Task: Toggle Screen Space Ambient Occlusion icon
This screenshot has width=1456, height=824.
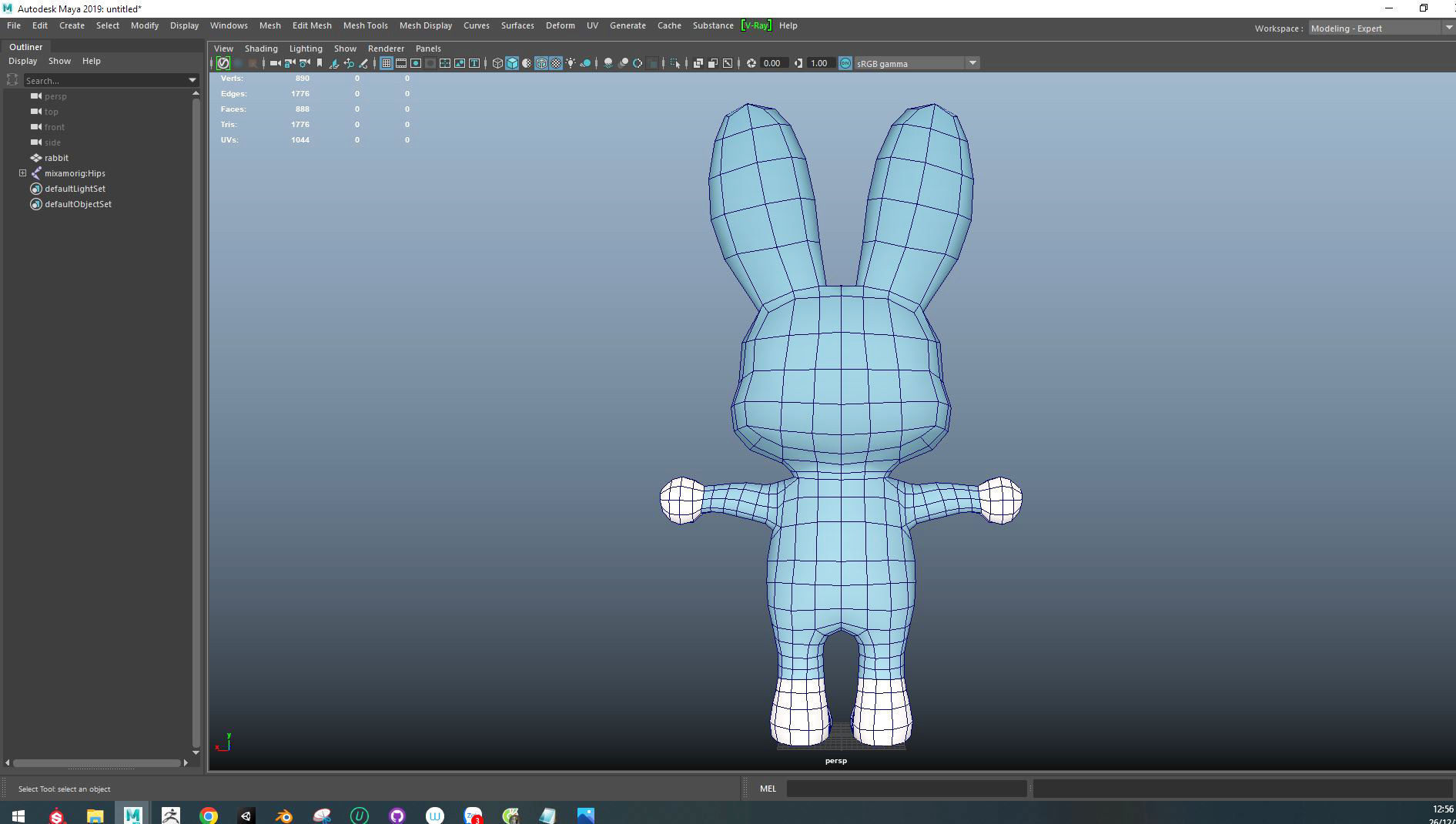Action: pyautogui.click(x=608, y=63)
